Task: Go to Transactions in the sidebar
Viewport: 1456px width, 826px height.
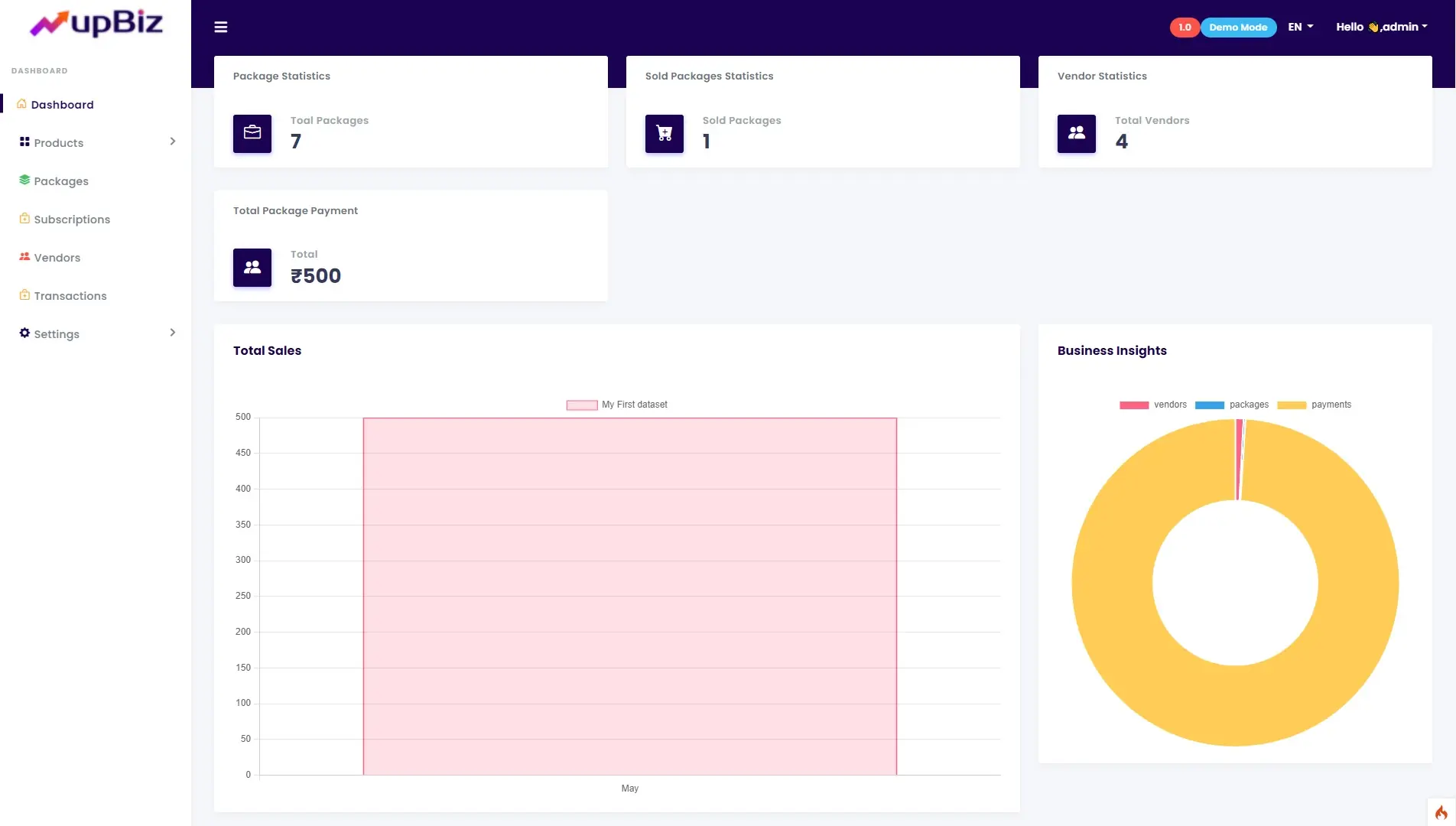Action: (70, 296)
